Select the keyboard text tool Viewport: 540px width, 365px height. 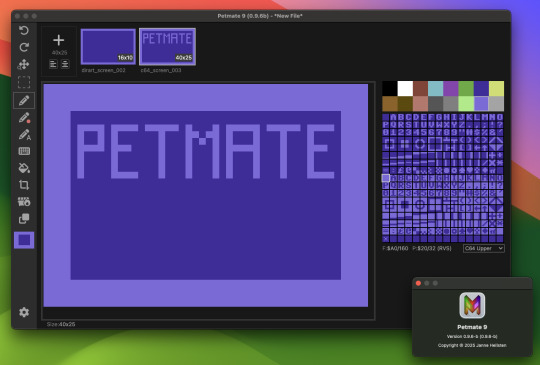click(x=24, y=151)
